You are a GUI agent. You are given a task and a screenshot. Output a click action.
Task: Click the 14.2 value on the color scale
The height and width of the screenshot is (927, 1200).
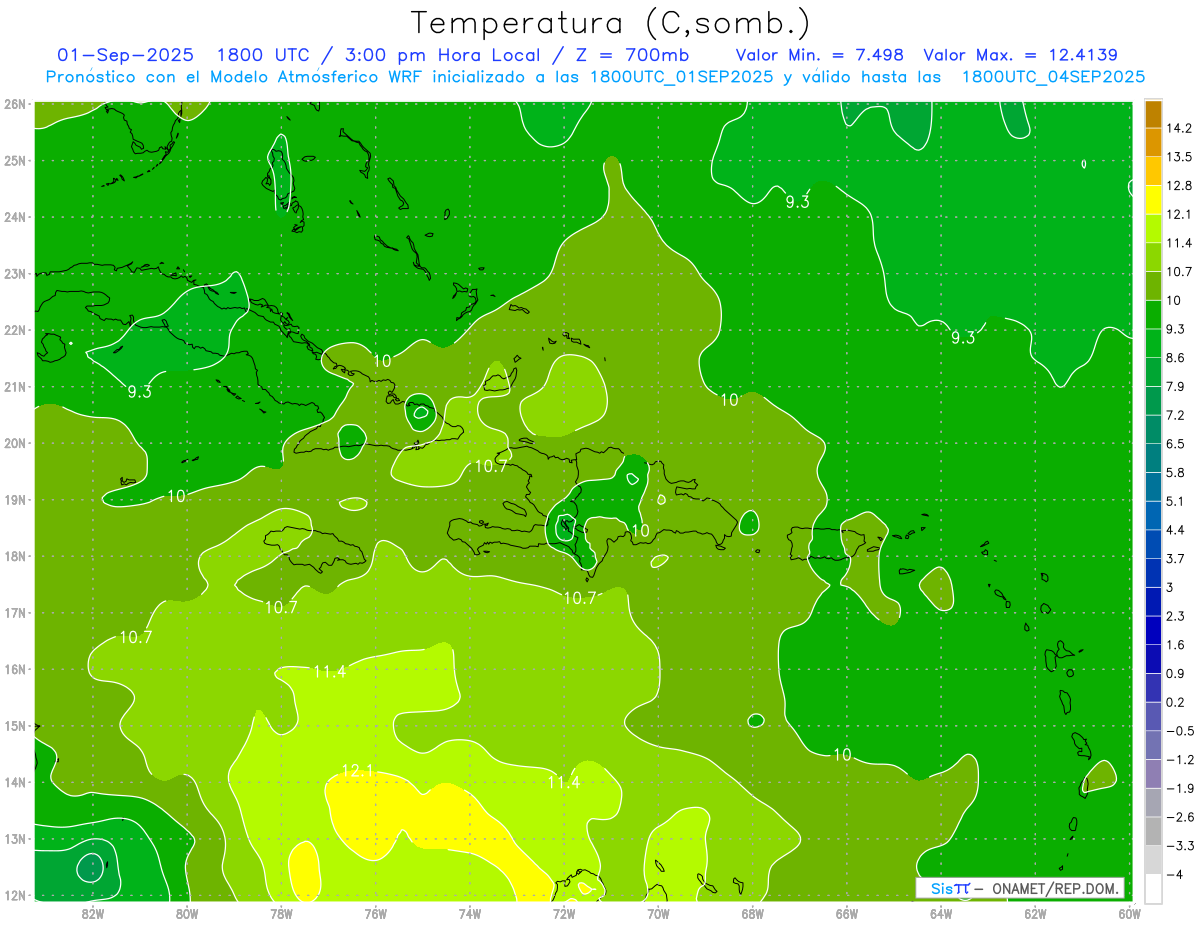tap(1179, 128)
